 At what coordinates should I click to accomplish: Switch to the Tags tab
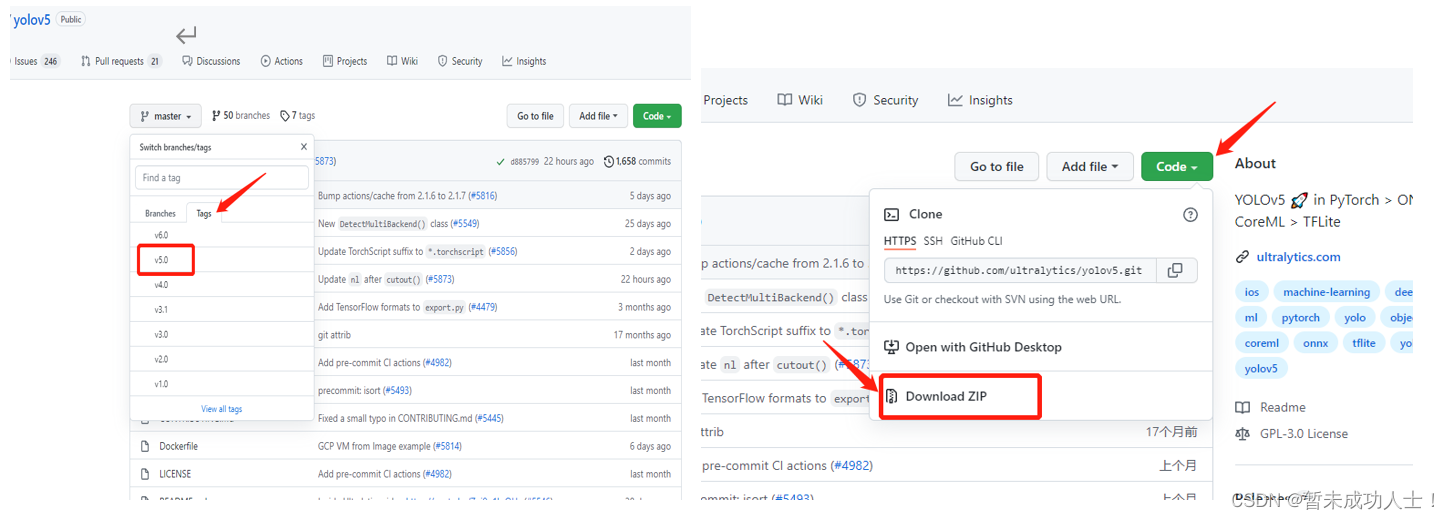[x=204, y=213]
